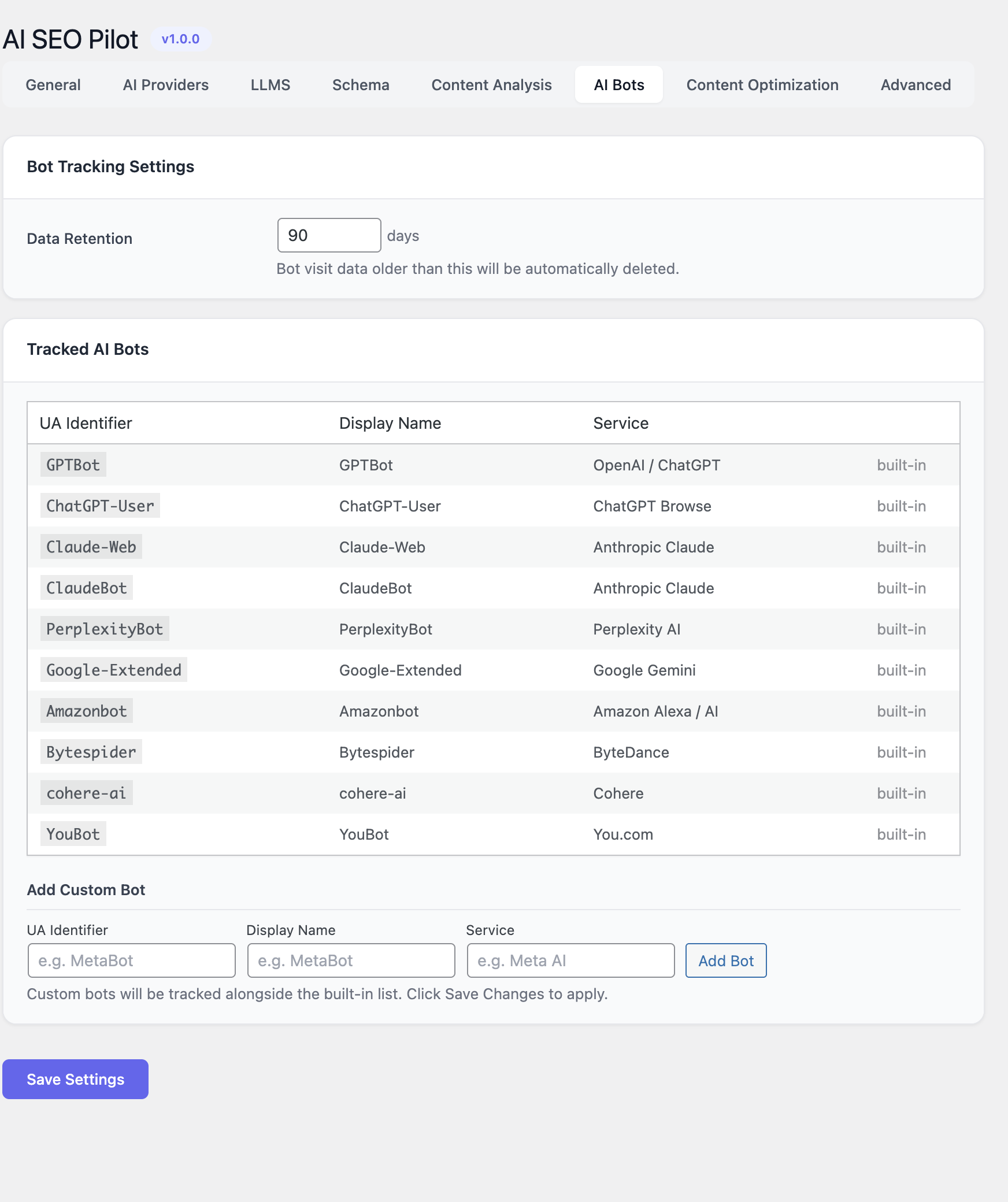Click the v1.0.0 version badge
The width and height of the screenshot is (1008, 1202).
[180, 39]
